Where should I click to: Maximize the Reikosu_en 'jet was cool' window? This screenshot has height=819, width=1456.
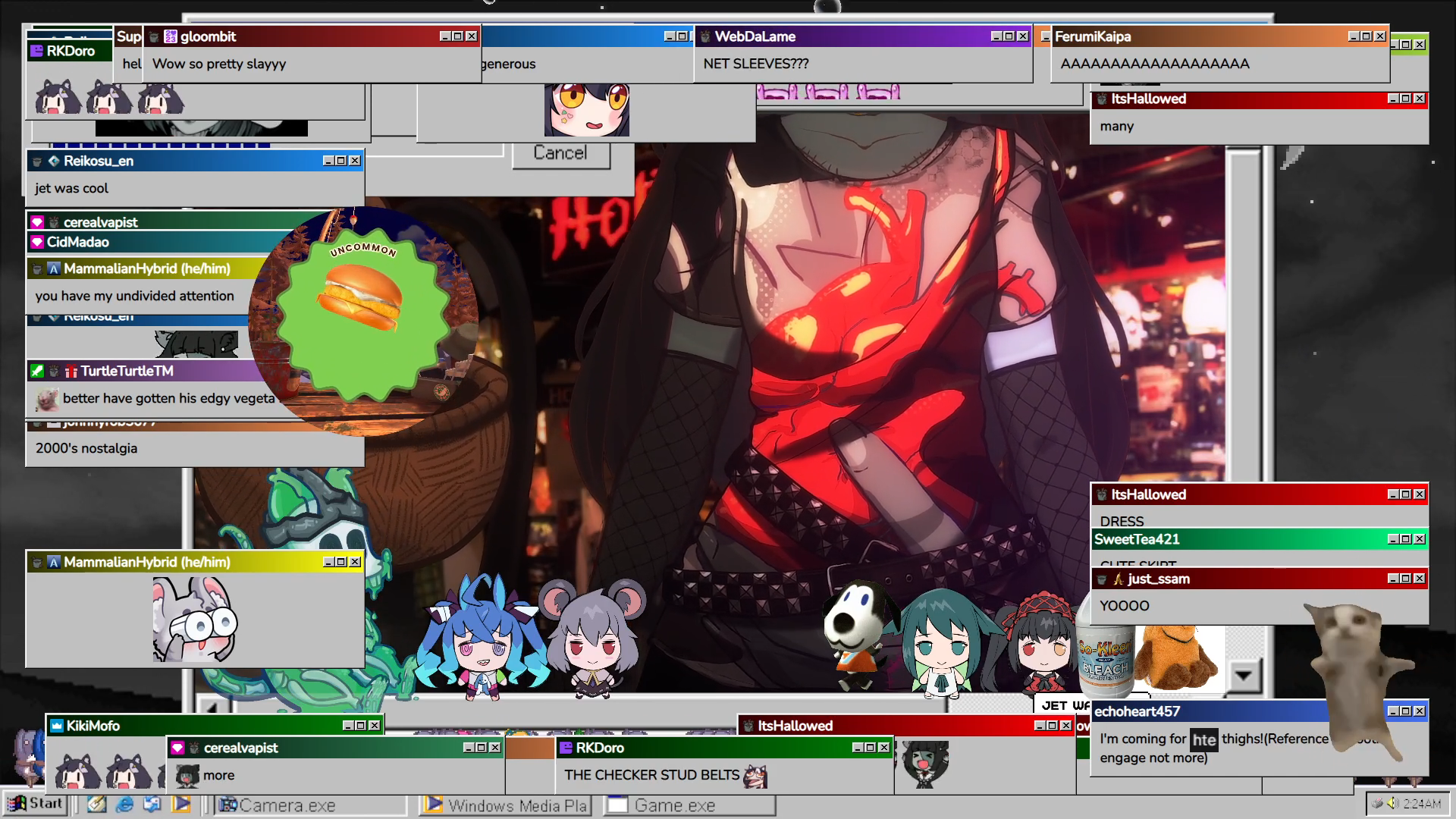(341, 161)
